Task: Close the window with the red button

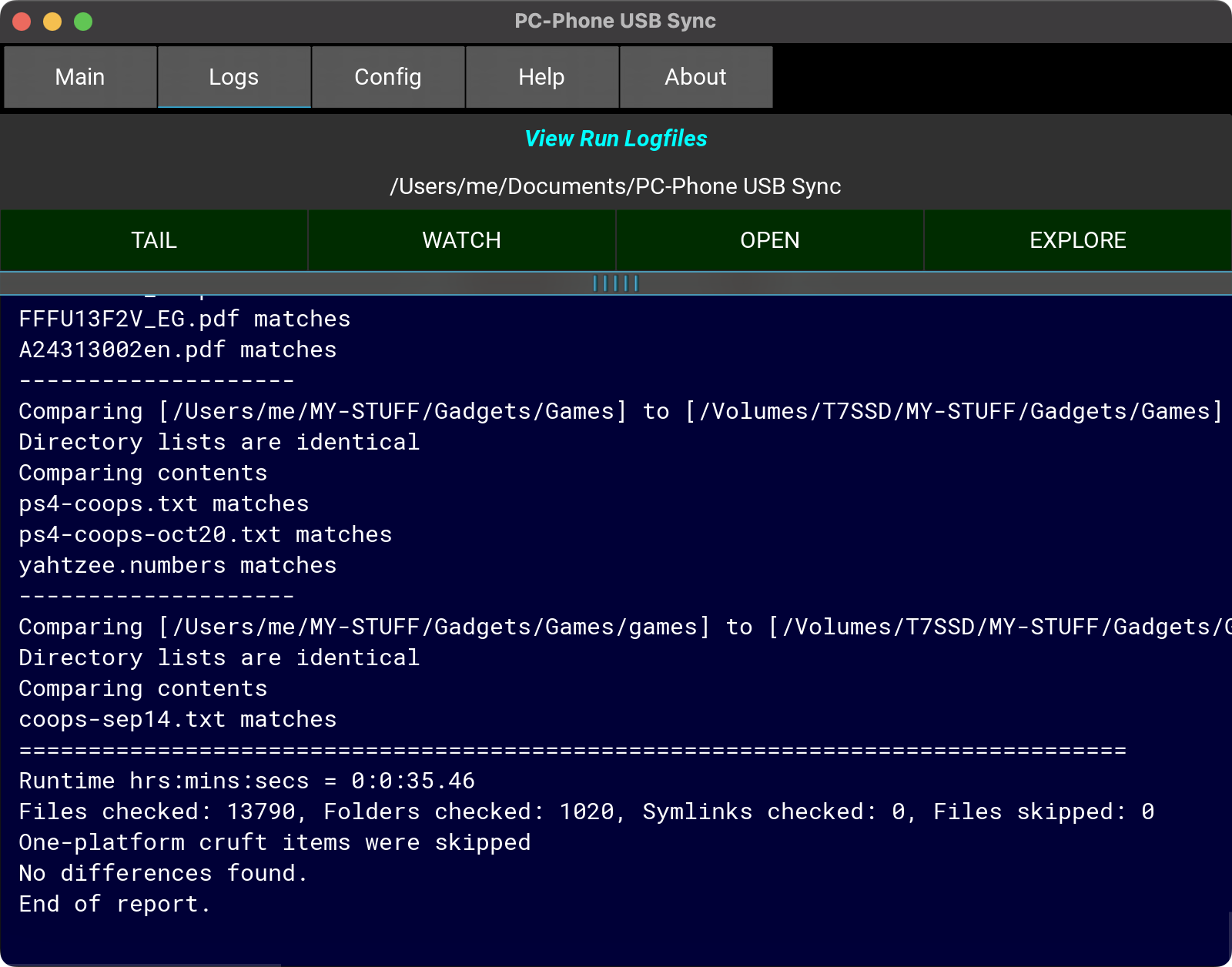Action: click(22, 22)
